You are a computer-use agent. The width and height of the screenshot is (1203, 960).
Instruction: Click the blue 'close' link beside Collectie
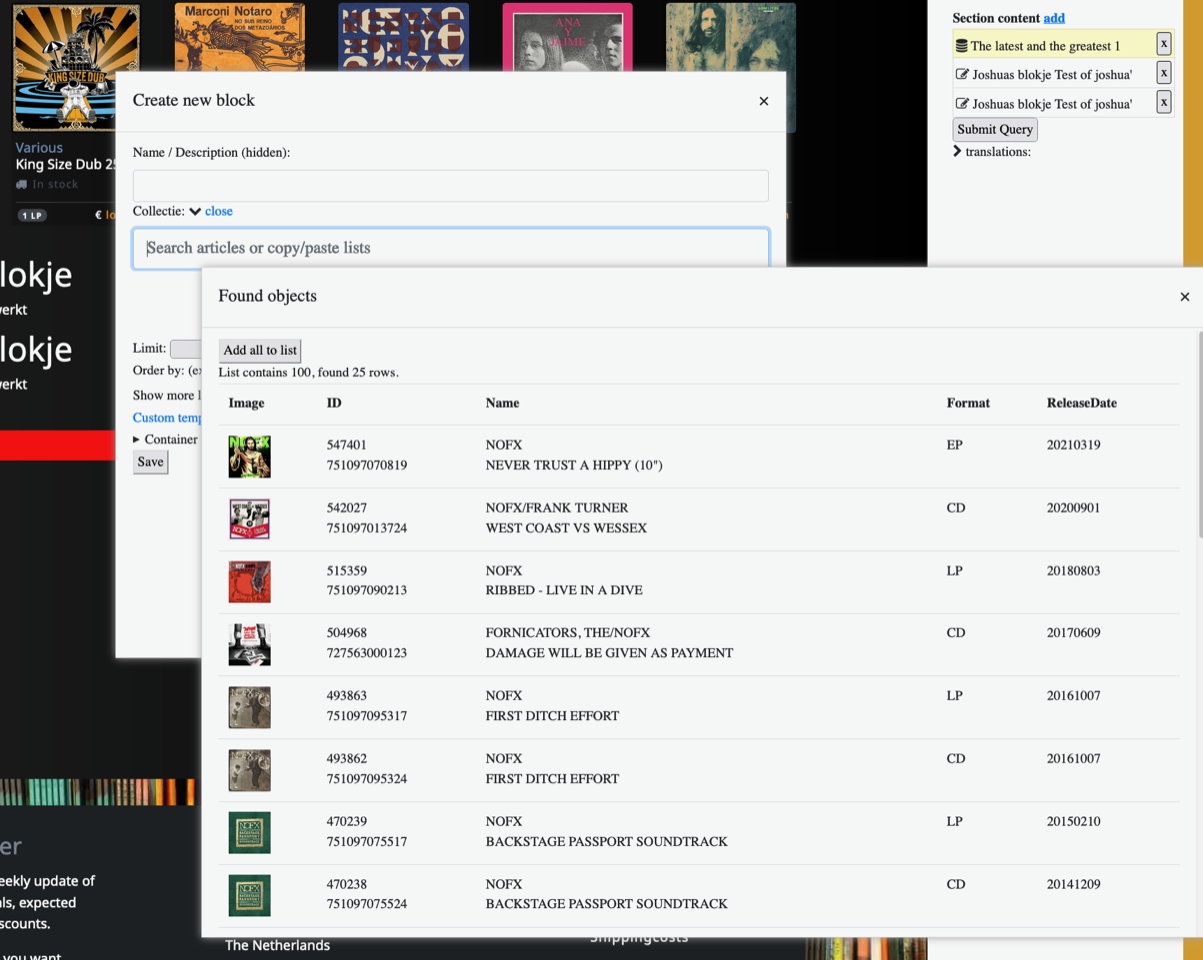(x=219, y=212)
